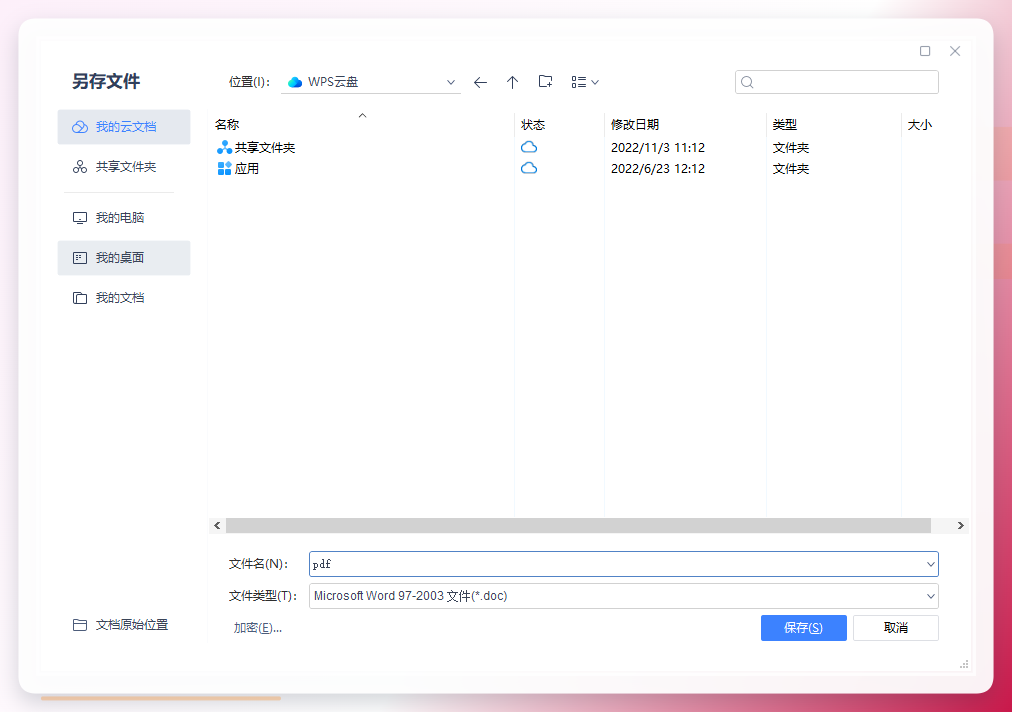Select the 共享文件夹 row name
Image resolution: width=1012 pixels, height=712 pixels.
[265, 147]
